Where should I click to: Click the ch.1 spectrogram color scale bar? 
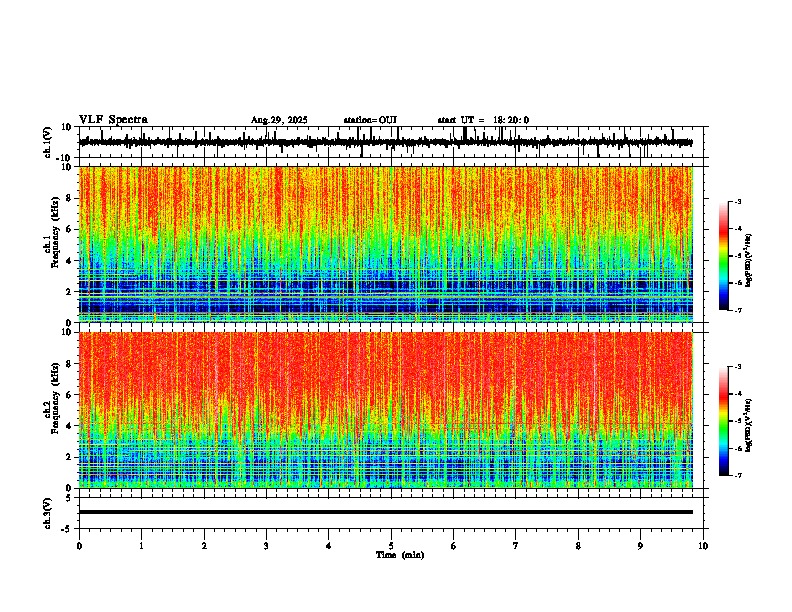(x=724, y=256)
